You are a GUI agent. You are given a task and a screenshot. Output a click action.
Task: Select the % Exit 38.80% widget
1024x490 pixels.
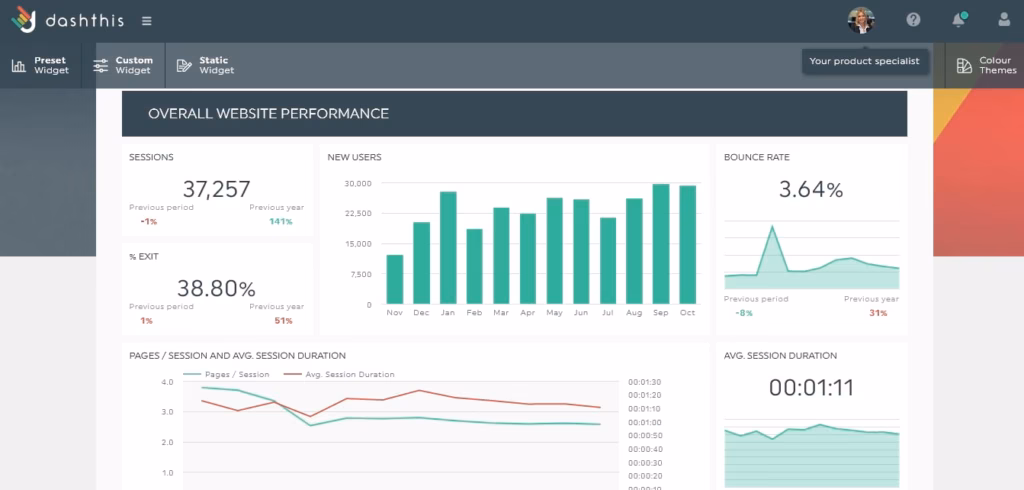point(217,289)
